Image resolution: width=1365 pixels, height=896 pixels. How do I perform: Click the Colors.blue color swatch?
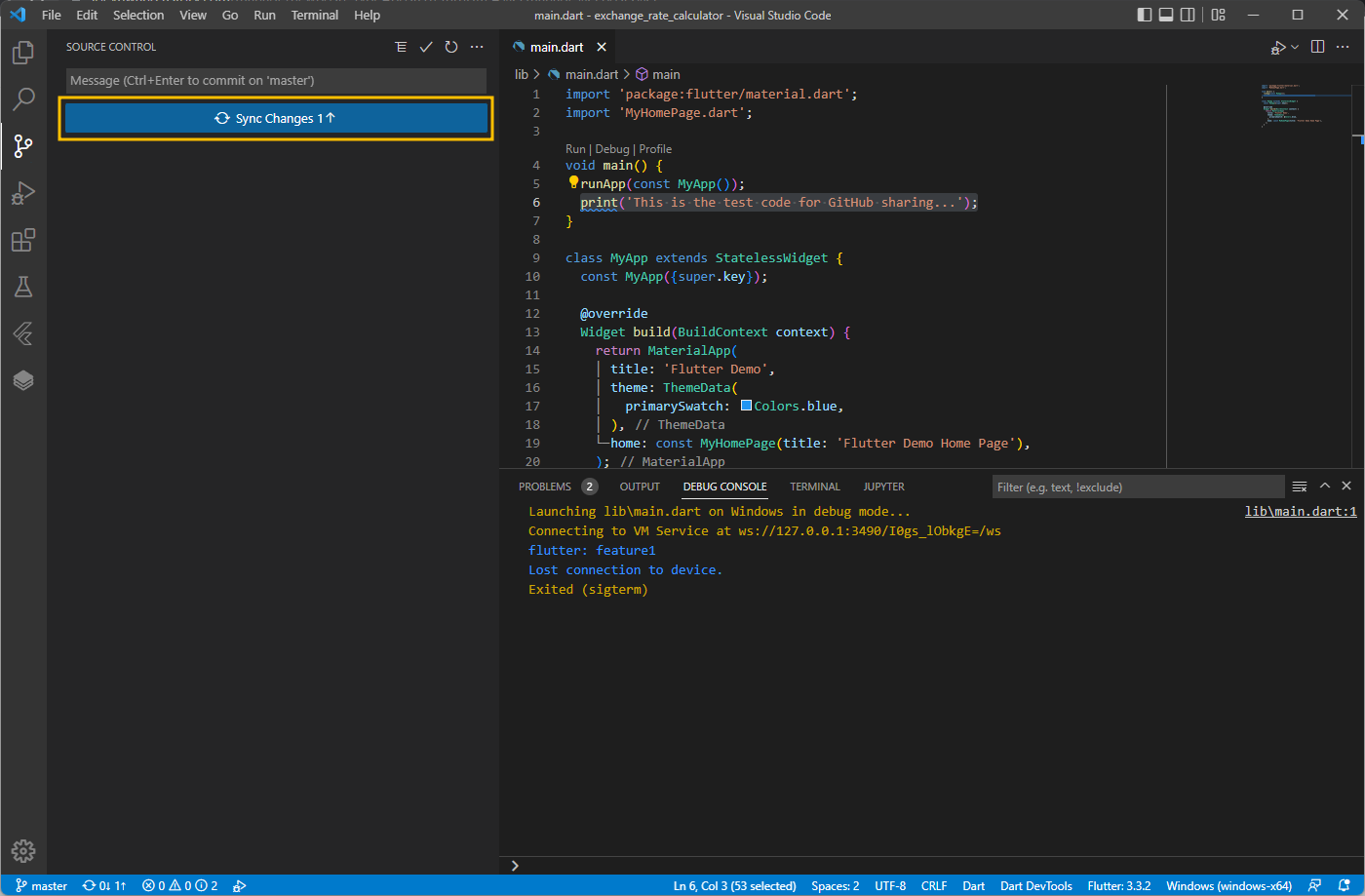coord(746,406)
